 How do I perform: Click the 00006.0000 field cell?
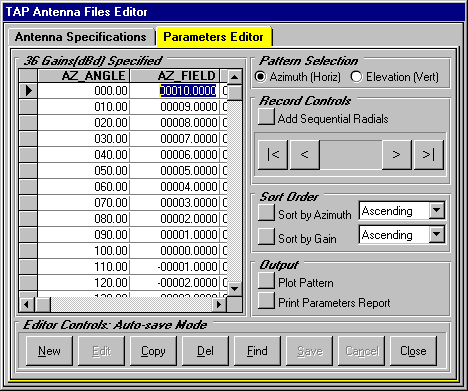(175, 155)
